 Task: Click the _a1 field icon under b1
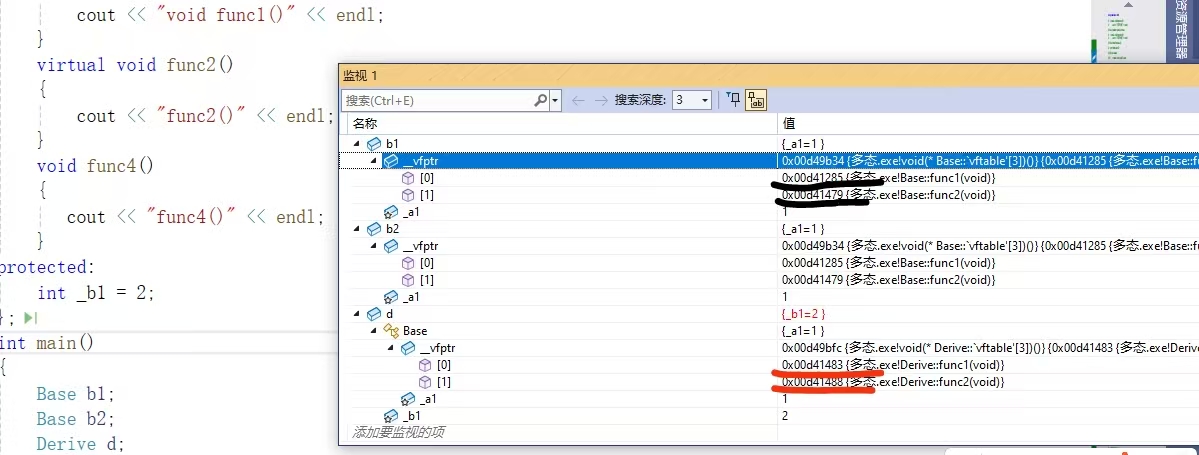[390, 212]
